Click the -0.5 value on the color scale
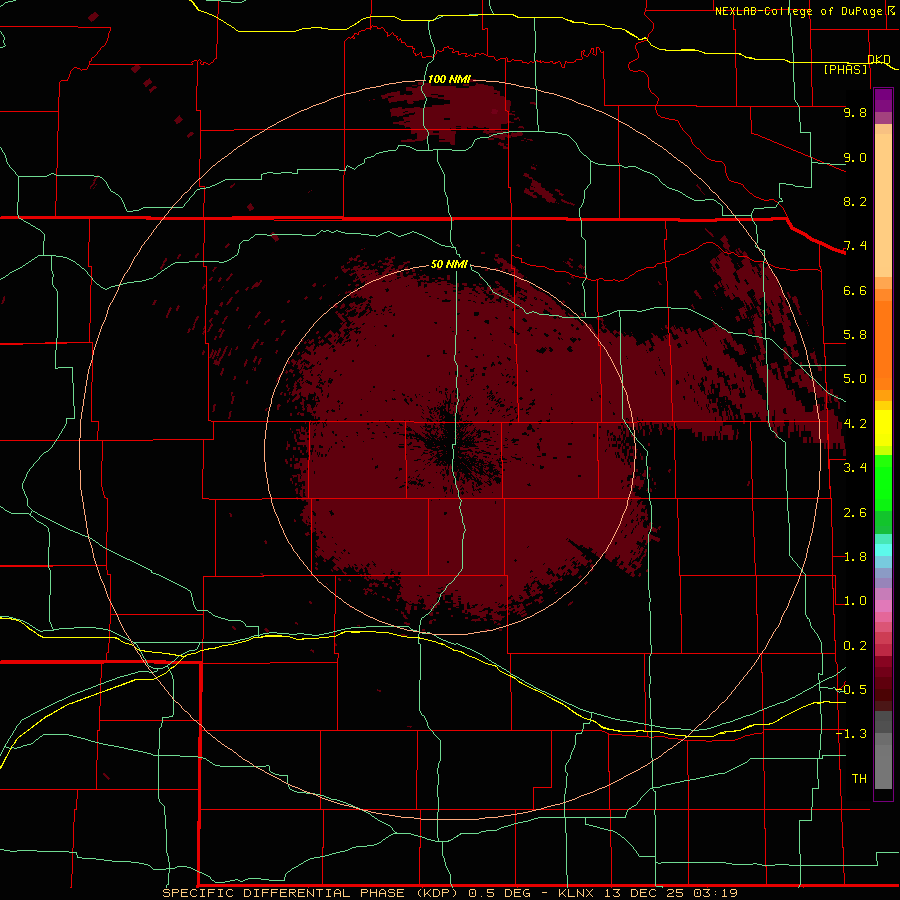The image size is (900, 900). pyautogui.click(x=851, y=690)
